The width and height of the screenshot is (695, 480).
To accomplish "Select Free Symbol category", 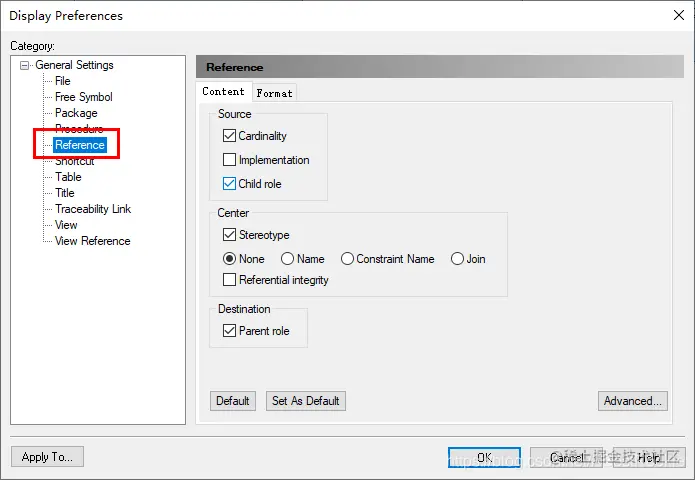I will [x=83, y=97].
